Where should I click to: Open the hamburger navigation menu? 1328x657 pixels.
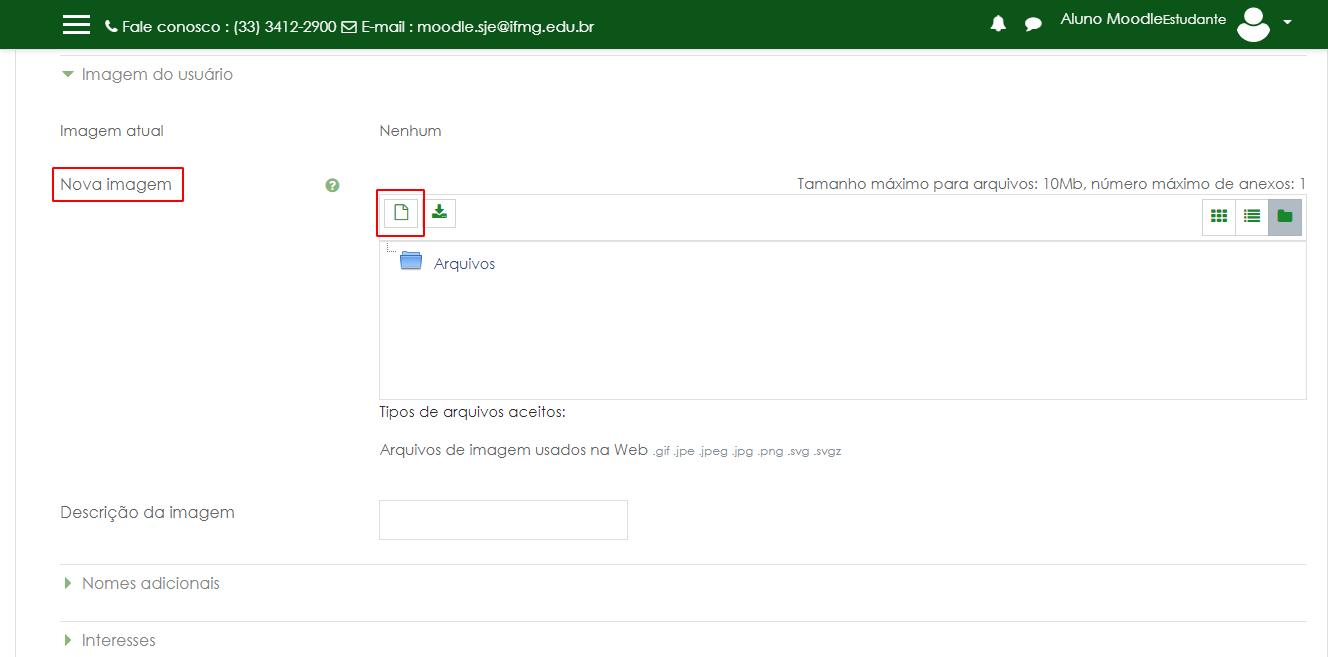(76, 25)
